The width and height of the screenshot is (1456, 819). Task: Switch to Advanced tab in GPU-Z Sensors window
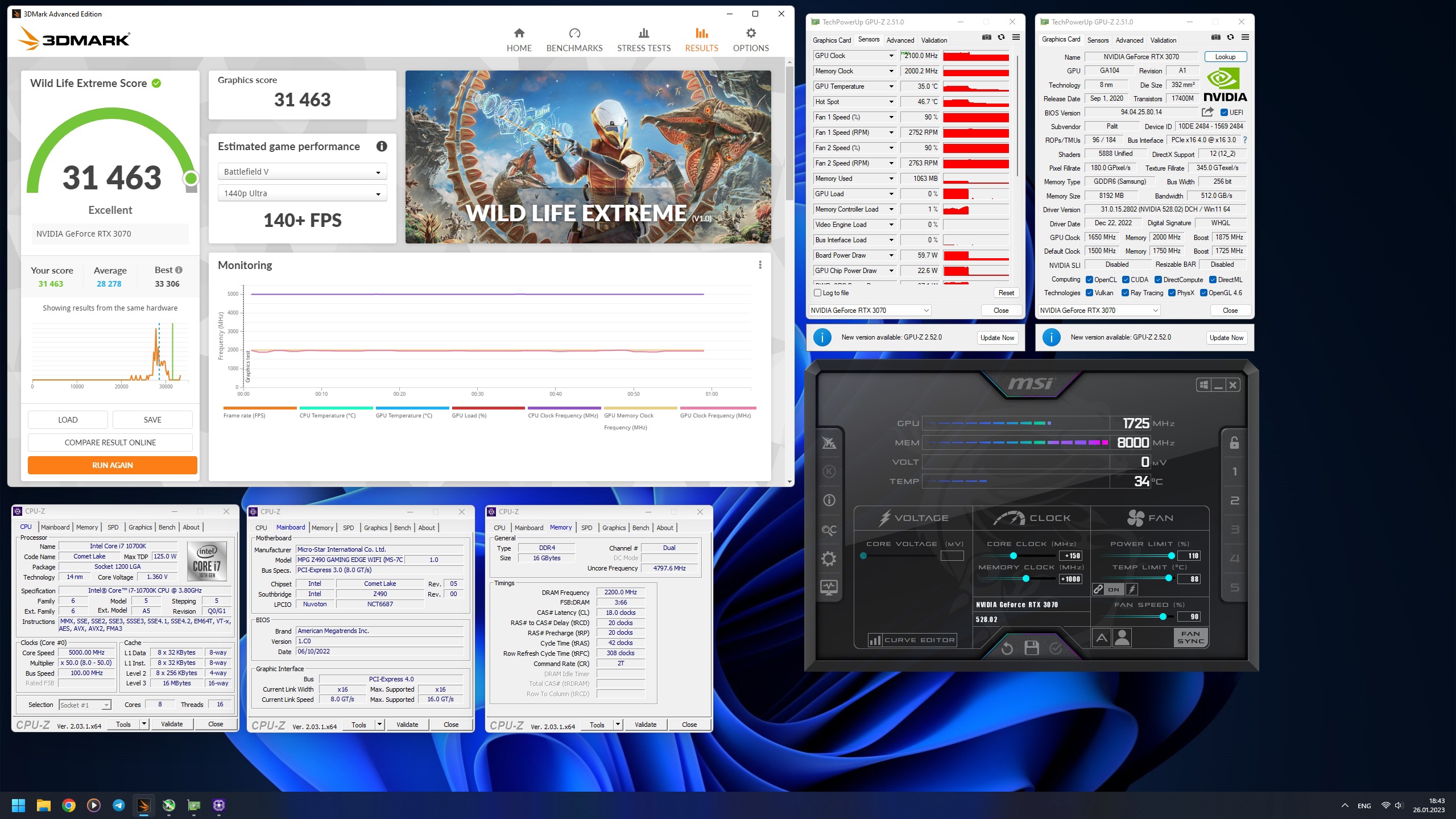[x=900, y=40]
